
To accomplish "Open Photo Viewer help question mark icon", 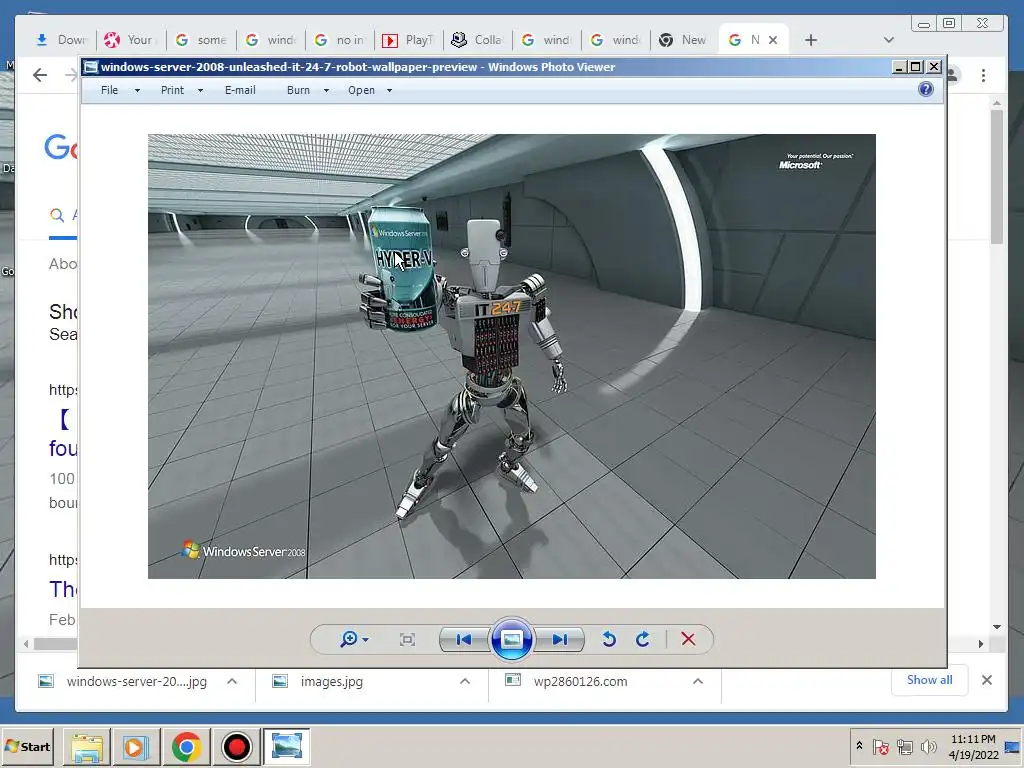I will point(925,89).
